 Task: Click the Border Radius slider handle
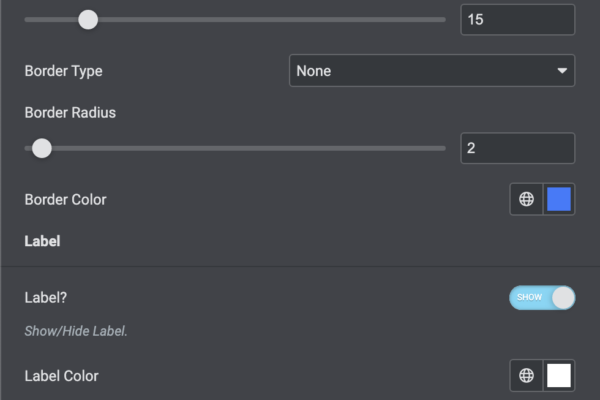[41, 148]
